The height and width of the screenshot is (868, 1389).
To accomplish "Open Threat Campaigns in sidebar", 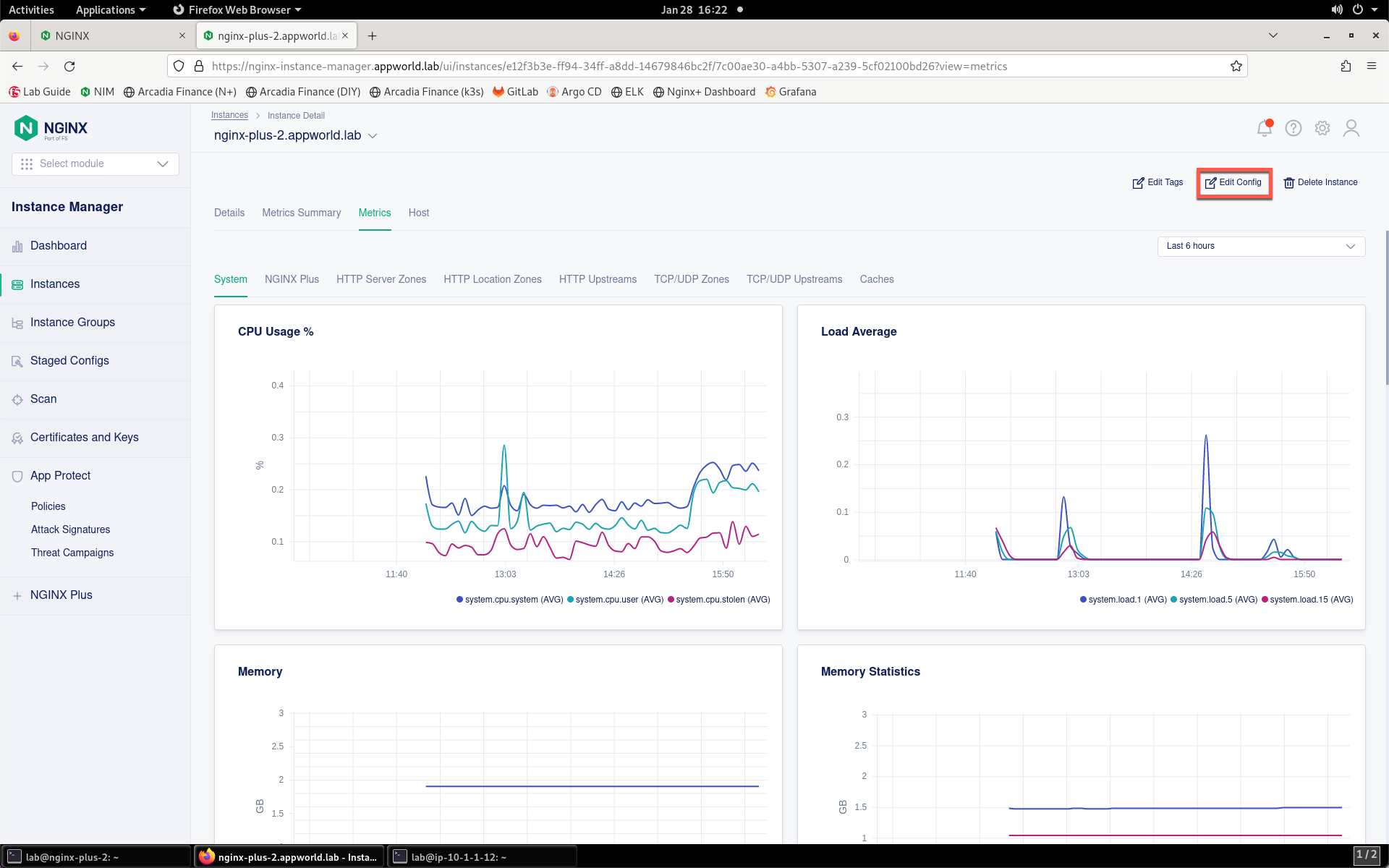I will (72, 553).
